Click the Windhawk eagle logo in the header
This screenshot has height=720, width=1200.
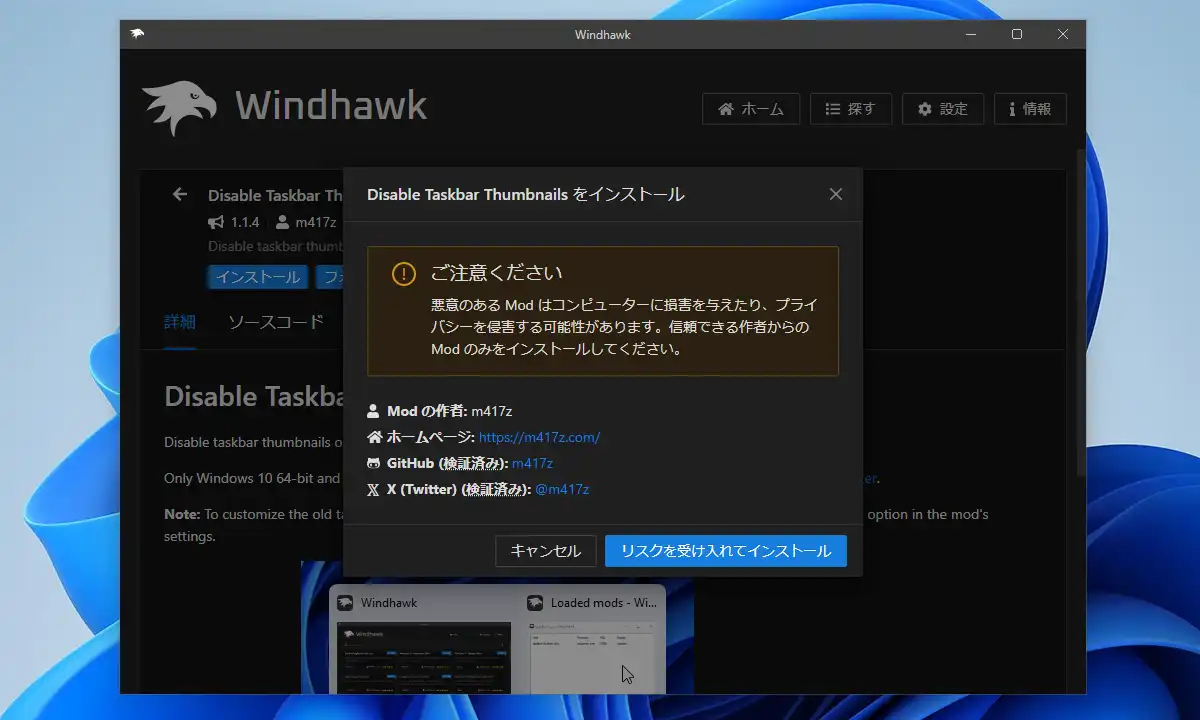[x=179, y=108]
